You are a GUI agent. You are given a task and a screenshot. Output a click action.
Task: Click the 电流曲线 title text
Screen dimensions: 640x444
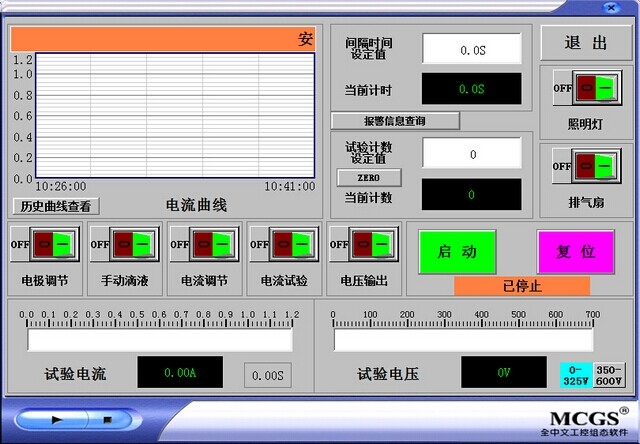pos(196,205)
